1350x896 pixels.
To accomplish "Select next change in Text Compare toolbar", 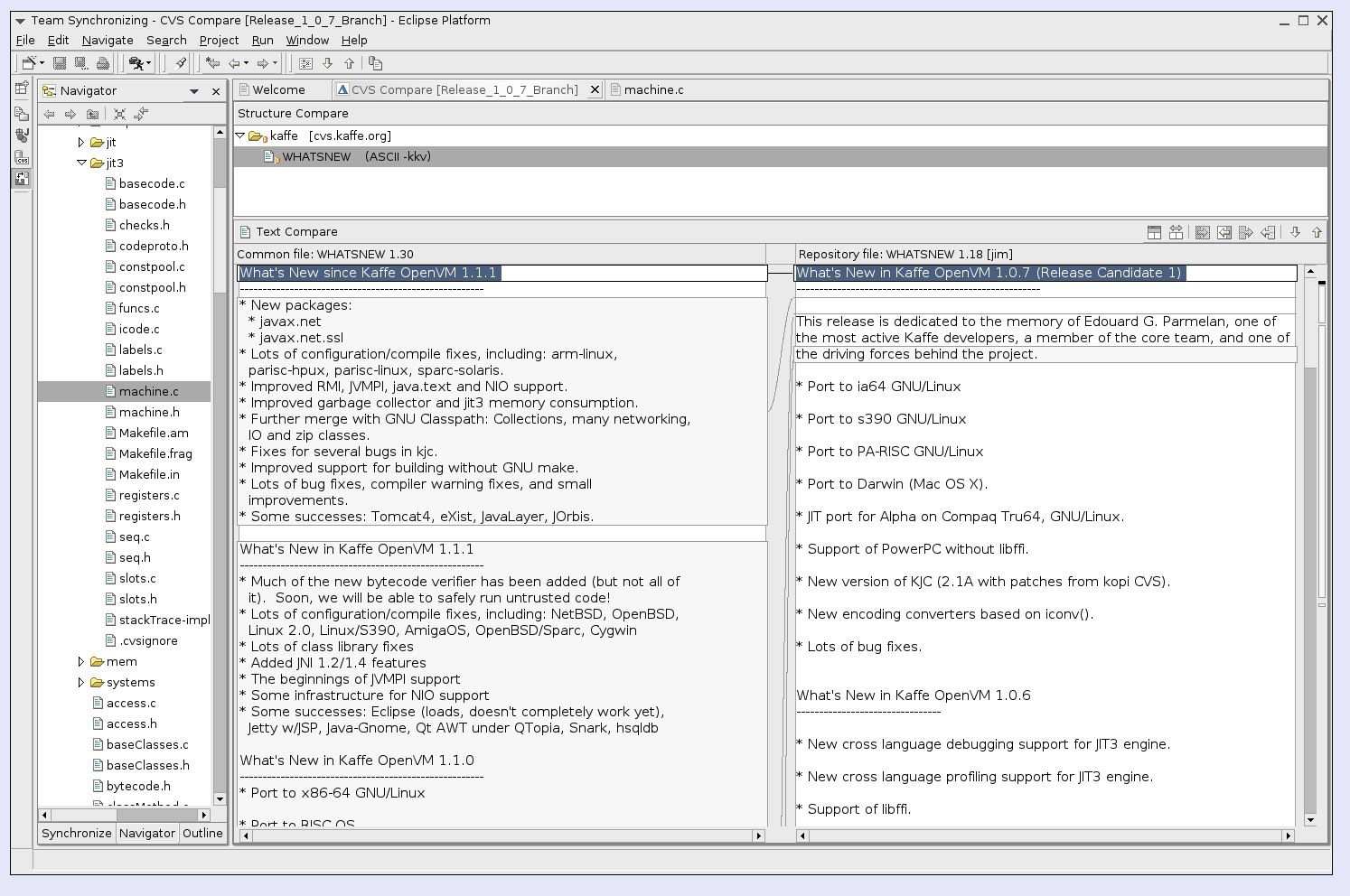I will [1295, 232].
